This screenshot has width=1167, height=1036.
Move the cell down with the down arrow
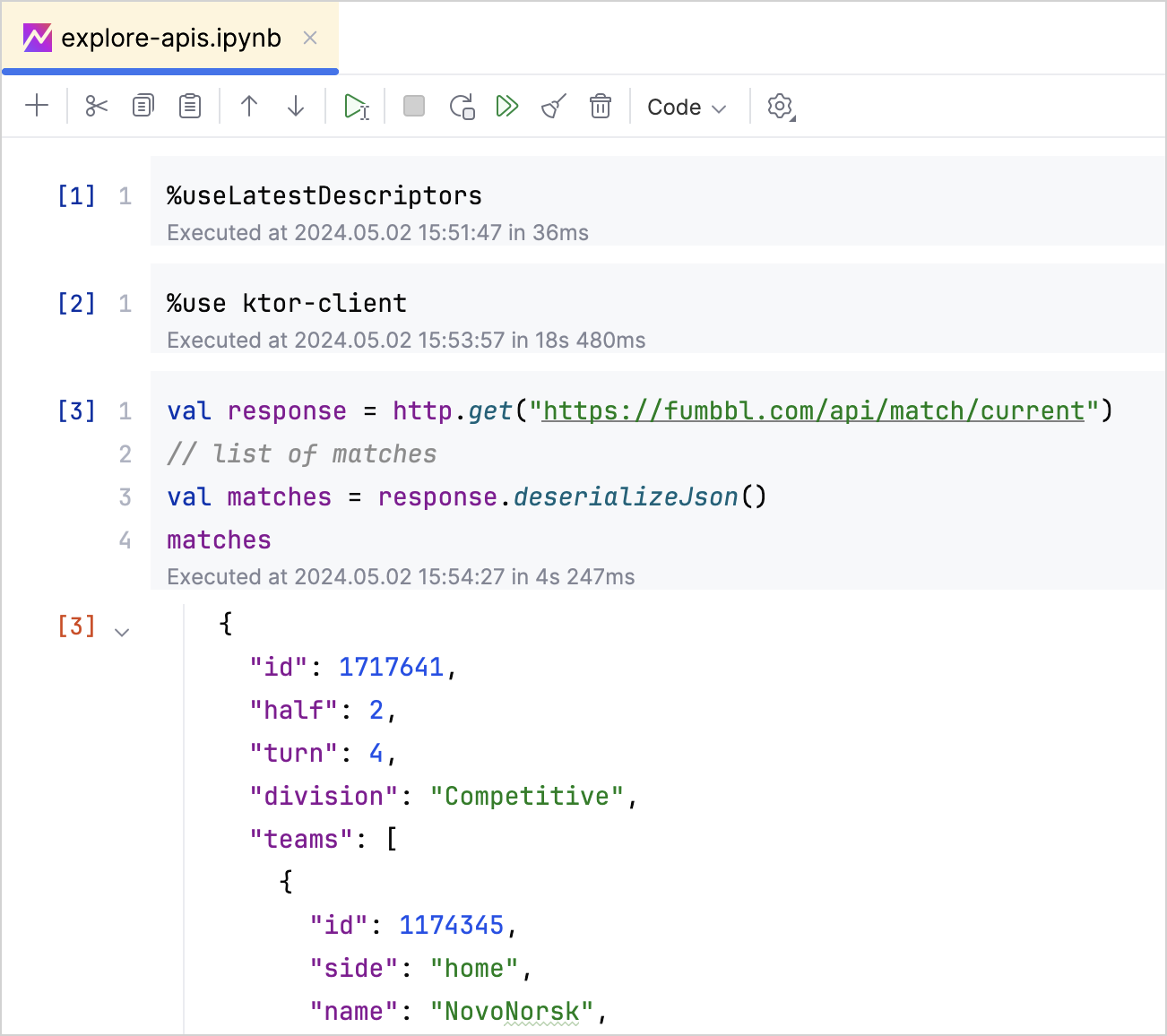[295, 106]
